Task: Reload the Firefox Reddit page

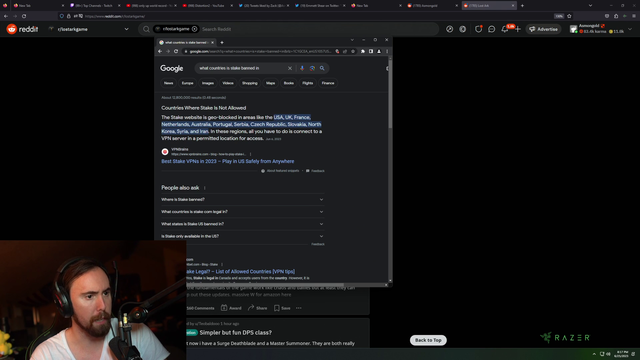Action: [24, 16]
